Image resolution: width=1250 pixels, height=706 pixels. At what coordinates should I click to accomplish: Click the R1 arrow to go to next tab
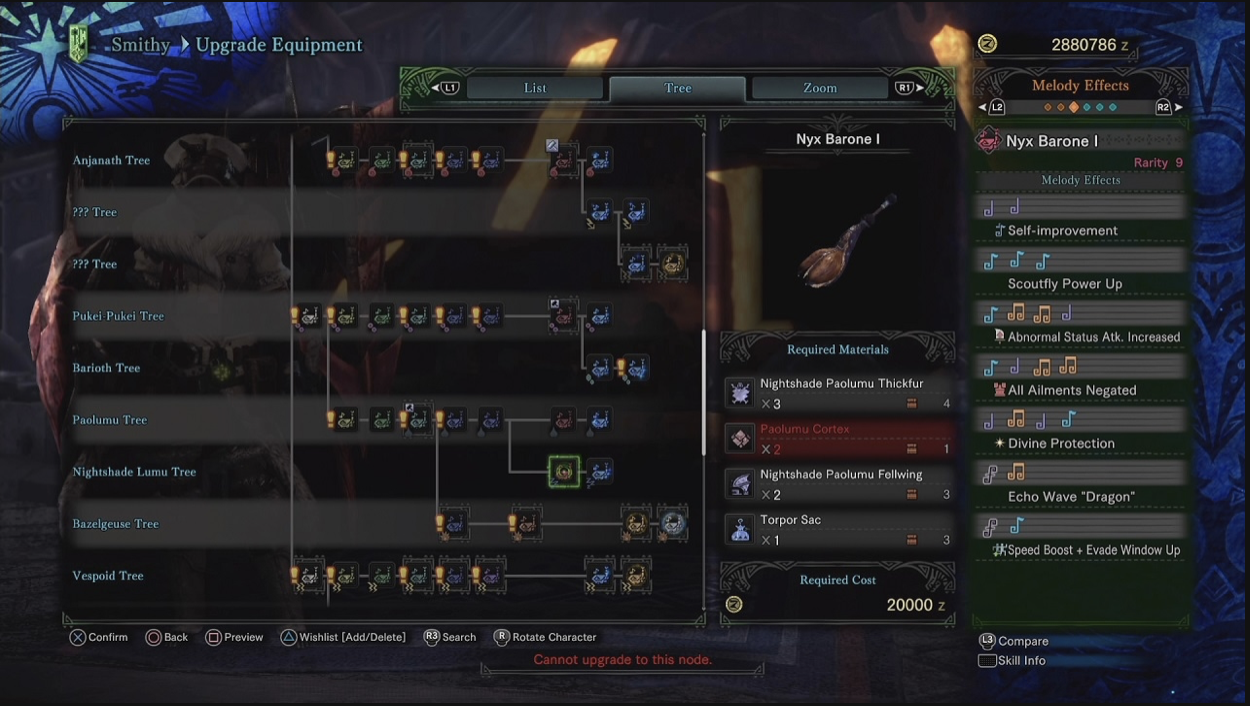point(909,88)
